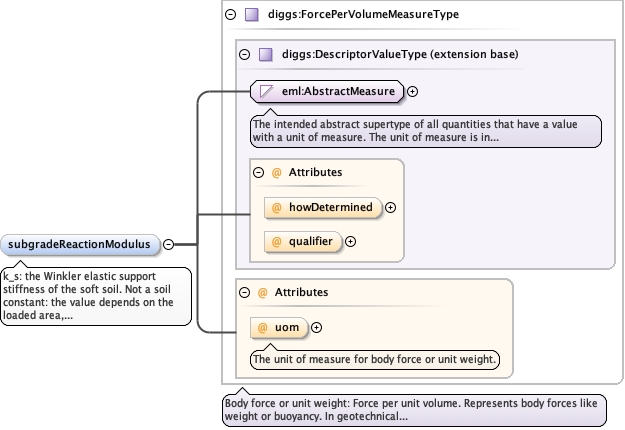
Task: Click the @ icon inside the uom node
Action: tap(262, 328)
